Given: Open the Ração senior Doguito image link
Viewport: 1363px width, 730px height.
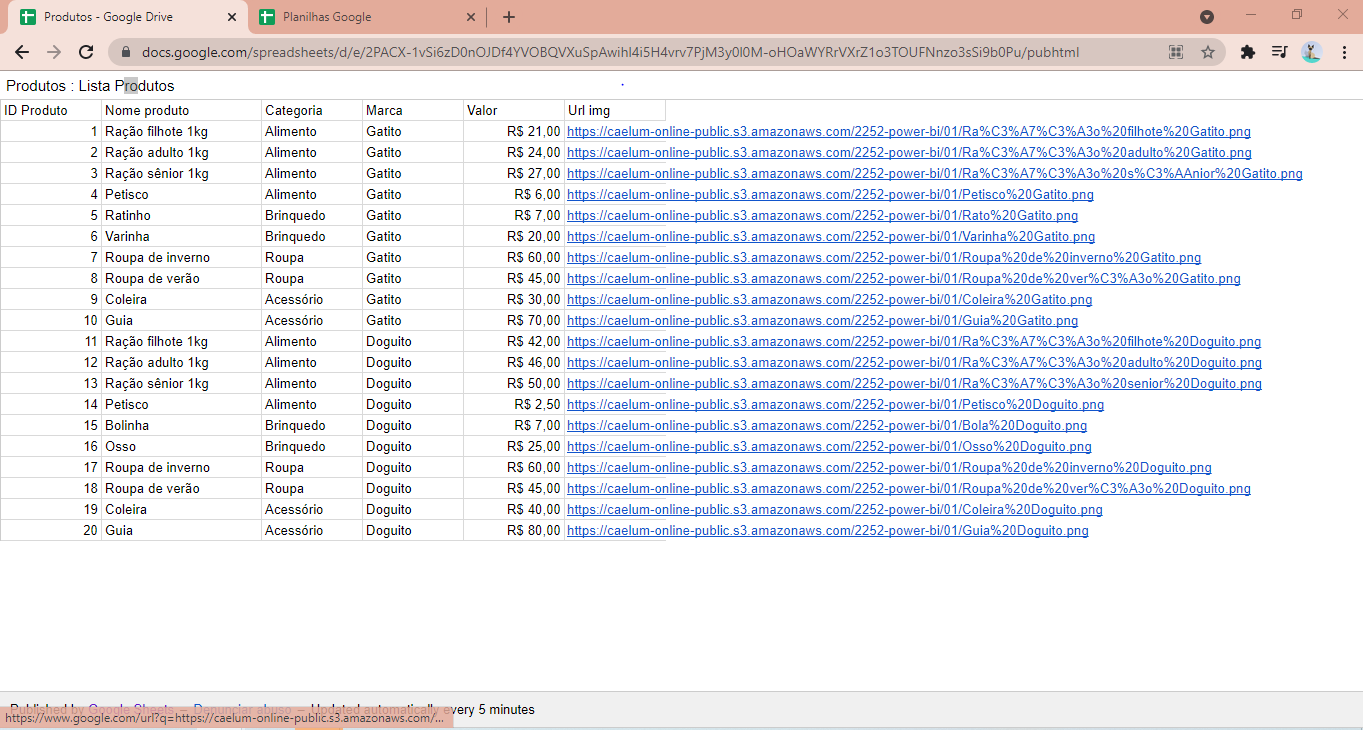Looking at the screenshot, I should (x=914, y=383).
